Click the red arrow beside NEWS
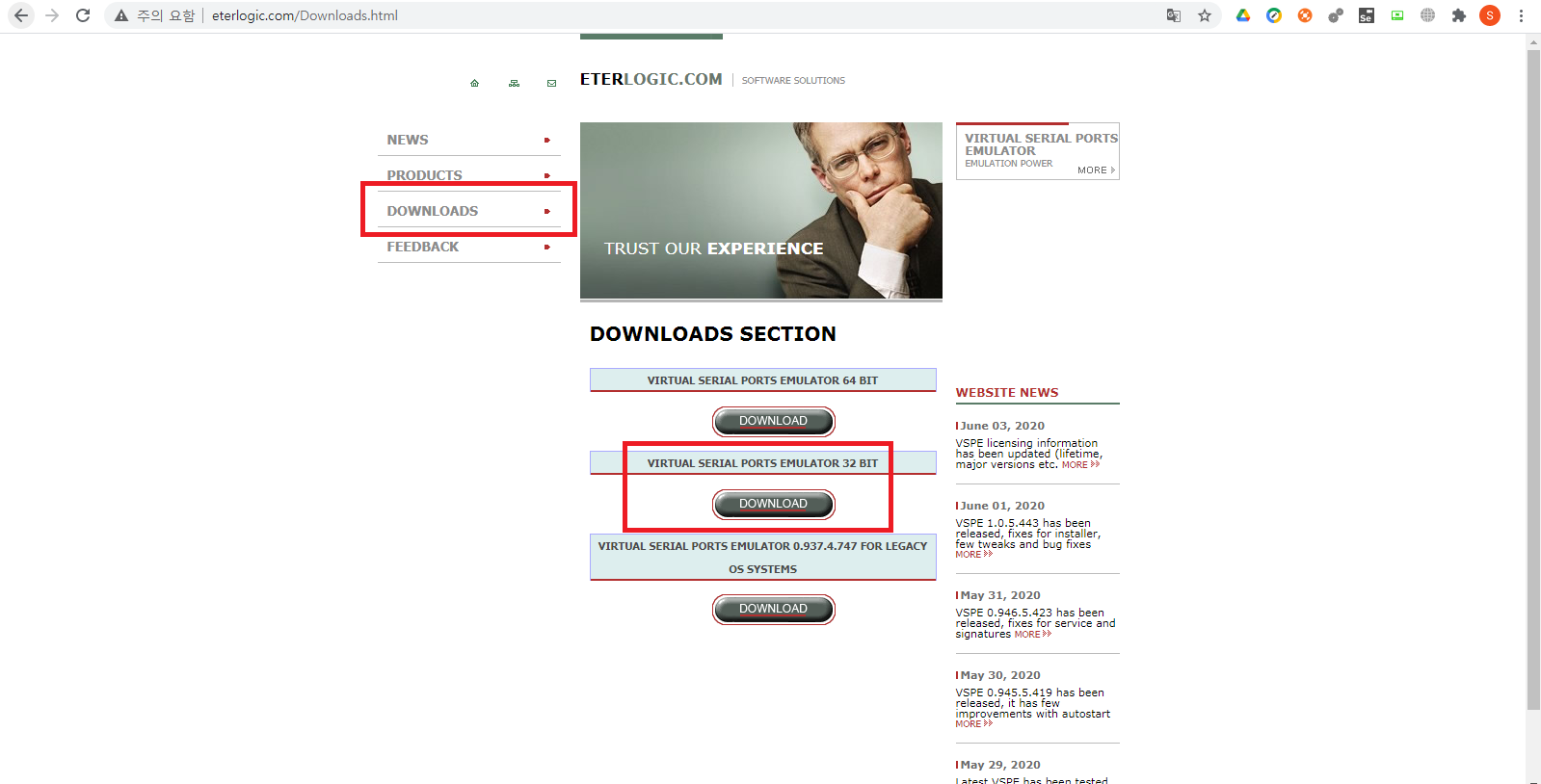The height and width of the screenshot is (784, 1541). [x=546, y=141]
